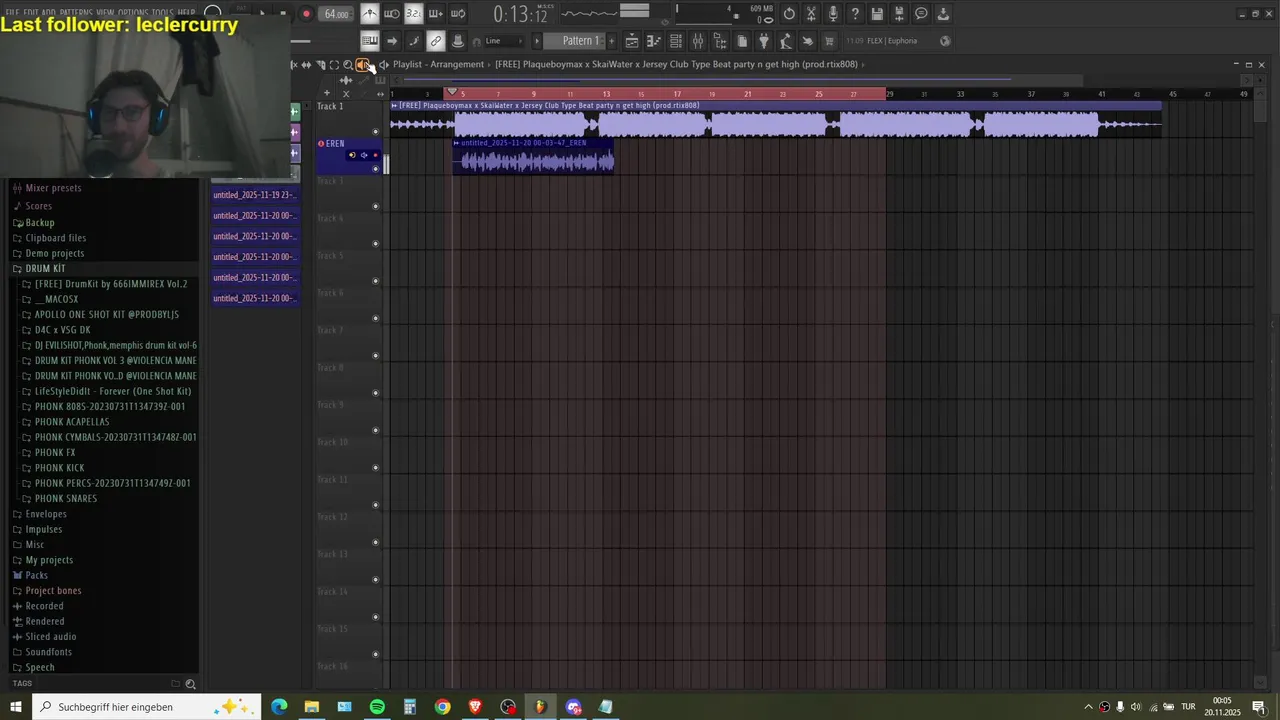
Task: Open the plugin picker plug icon
Action: point(764,41)
